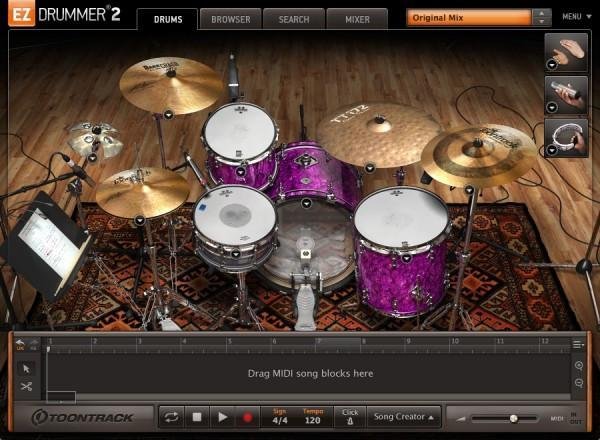
Task: Arm the record button
Action: [246, 416]
